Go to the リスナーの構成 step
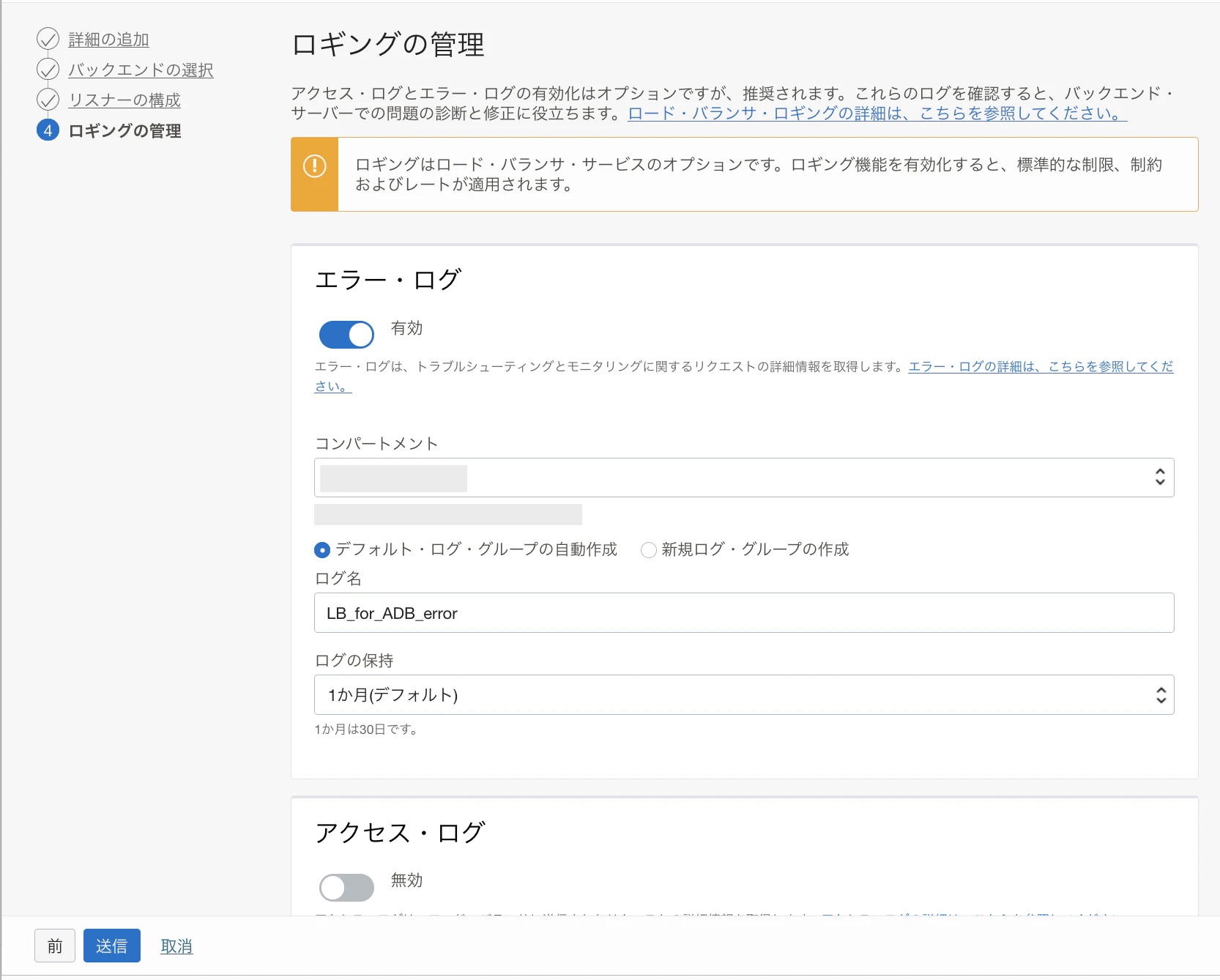 click(x=124, y=100)
